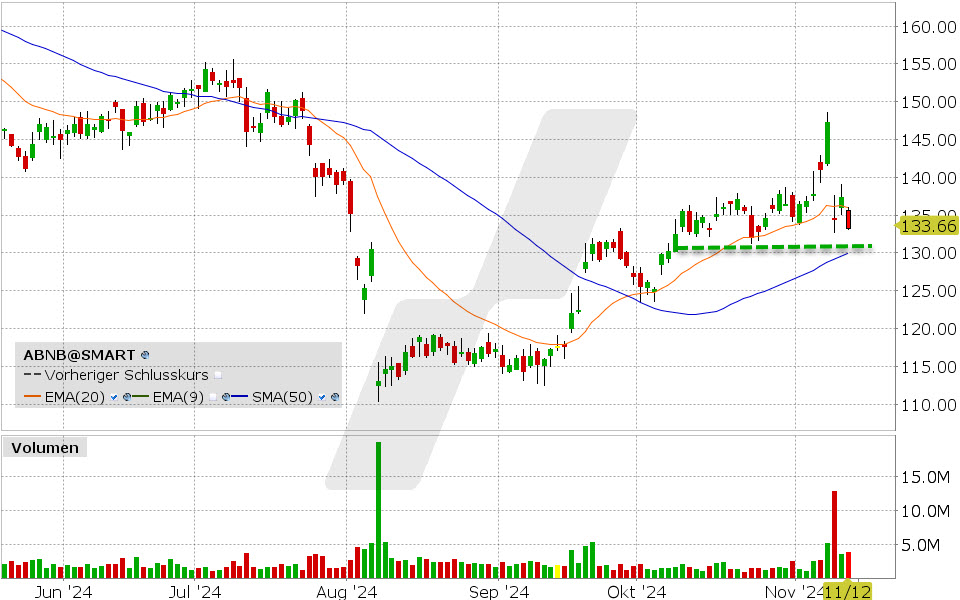Viewport: 960px width, 600px height.
Task: Click the Jun '24 axis label
Action: (63, 591)
